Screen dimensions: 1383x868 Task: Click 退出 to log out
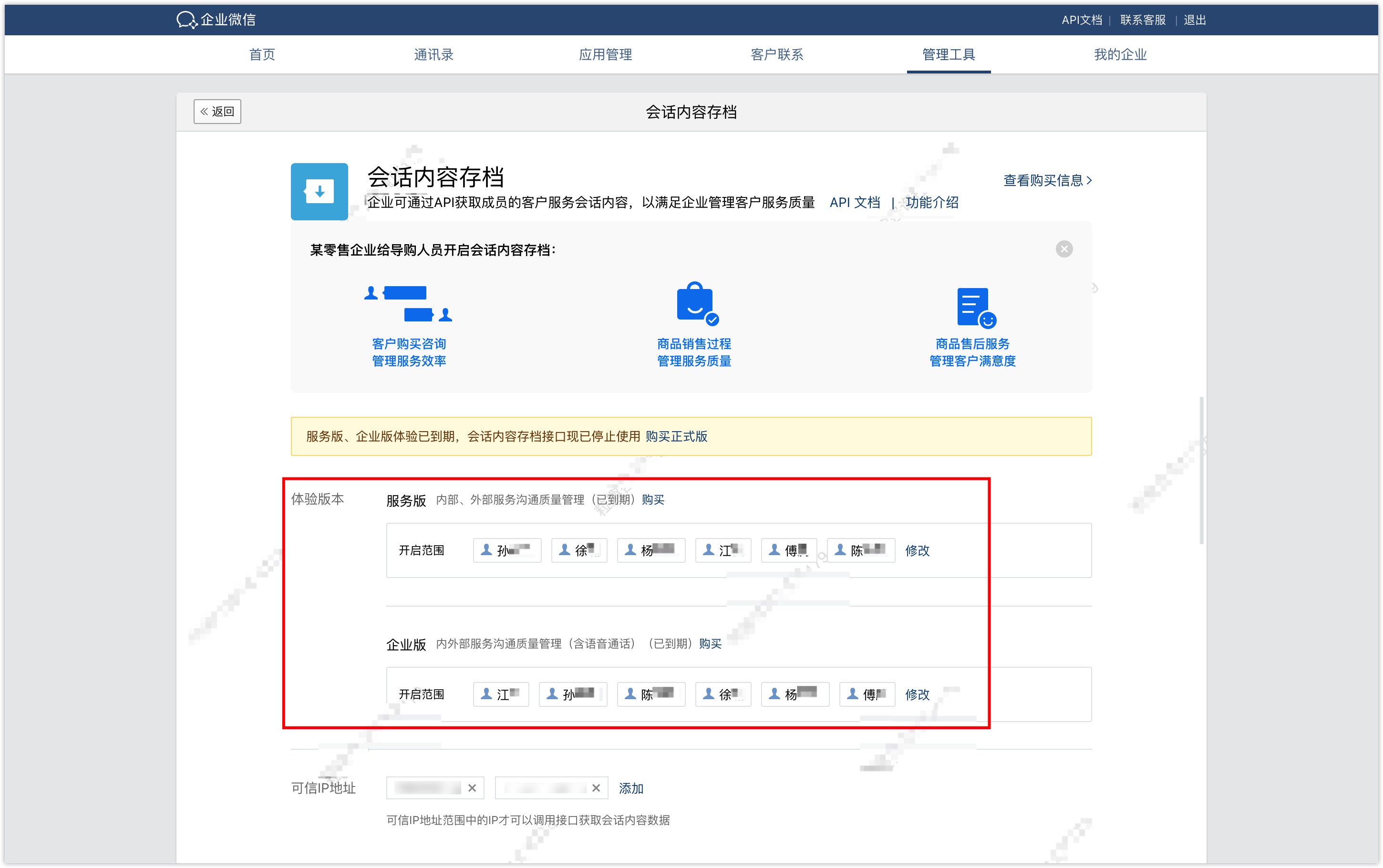click(x=1194, y=20)
